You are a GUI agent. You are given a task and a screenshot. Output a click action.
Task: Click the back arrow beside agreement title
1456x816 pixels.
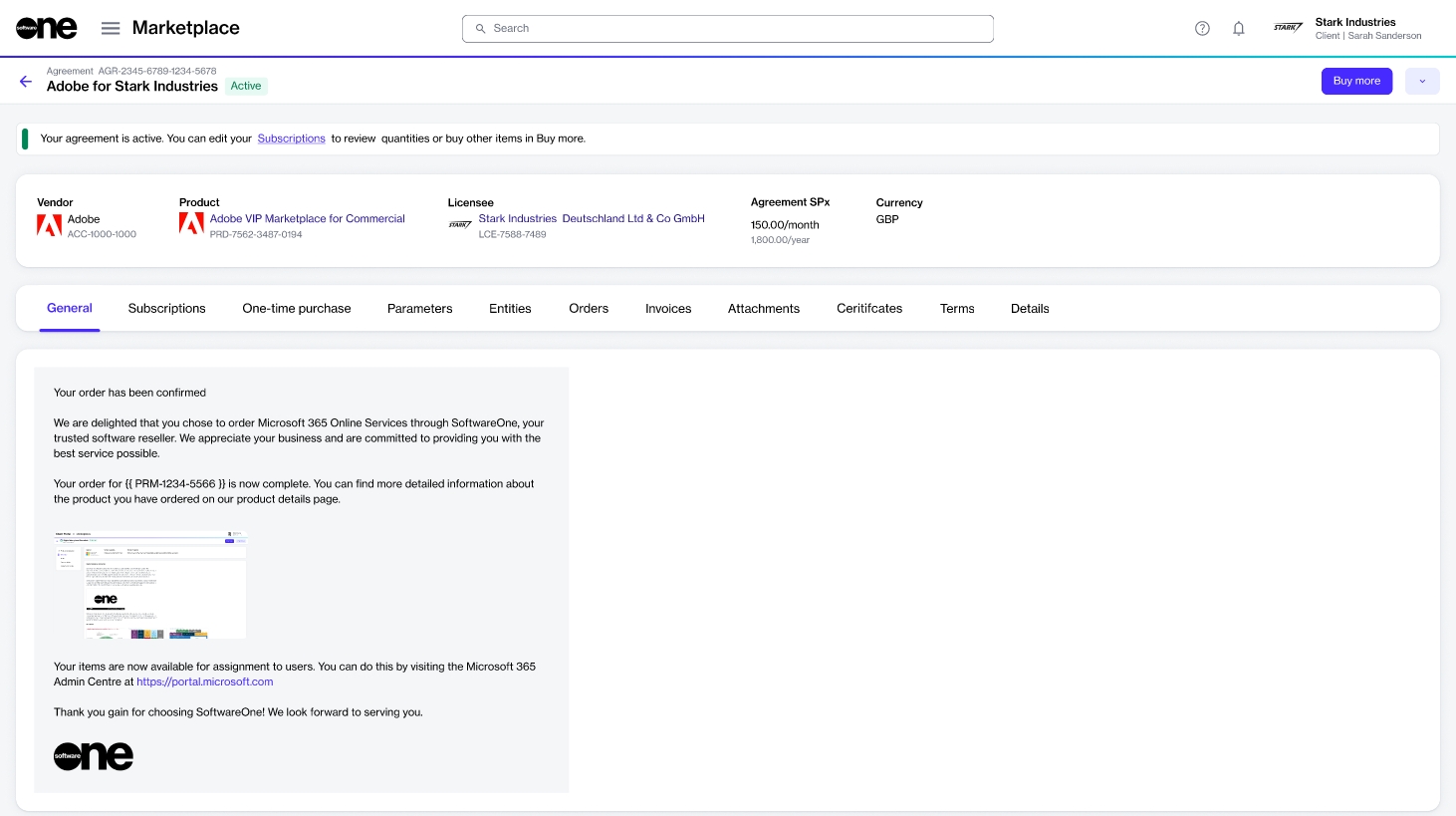[x=26, y=81]
